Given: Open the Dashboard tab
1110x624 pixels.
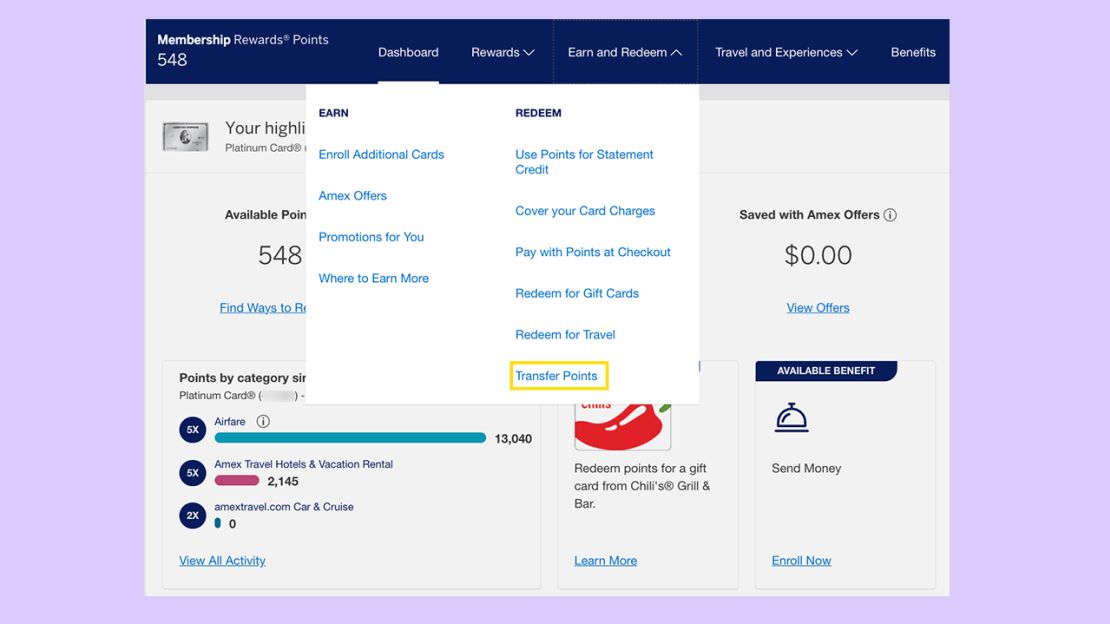Looking at the screenshot, I should click(x=408, y=52).
